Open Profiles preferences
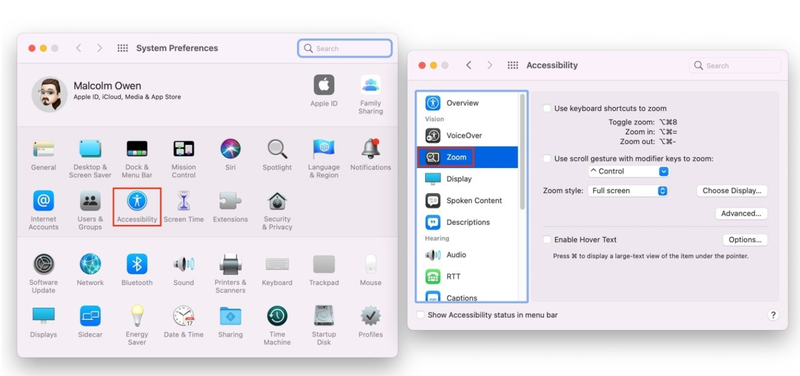This screenshot has width=800, height=376. point(370,316)
